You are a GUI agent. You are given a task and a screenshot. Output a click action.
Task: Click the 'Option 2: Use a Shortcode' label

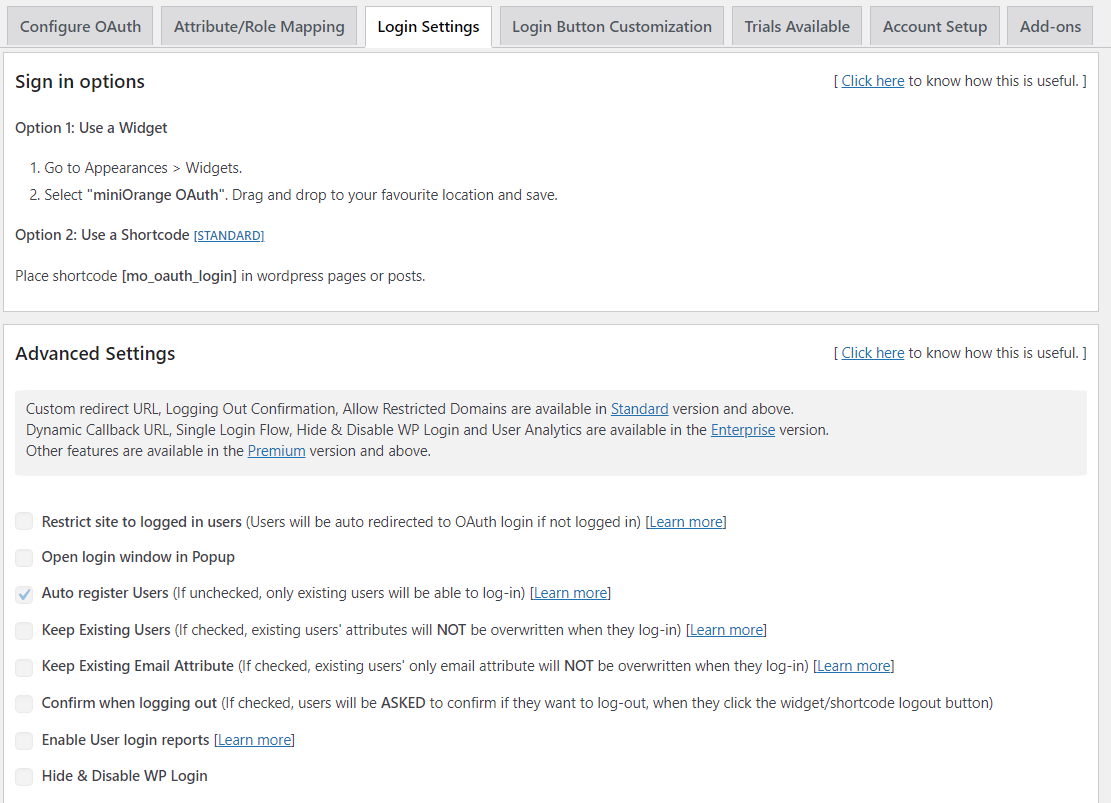[102, 235]
